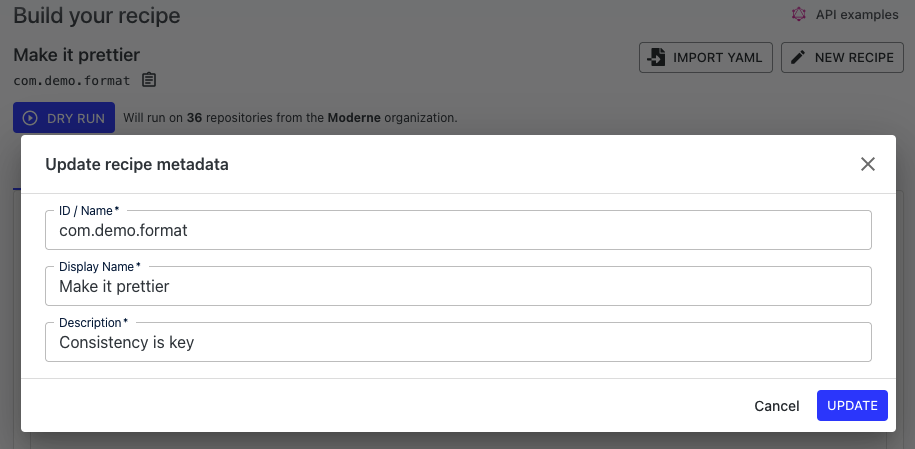This screenshot has height=449, width=915.
Task: Copy recipe ID using the clipboard icon
Action: click(149, 80)
